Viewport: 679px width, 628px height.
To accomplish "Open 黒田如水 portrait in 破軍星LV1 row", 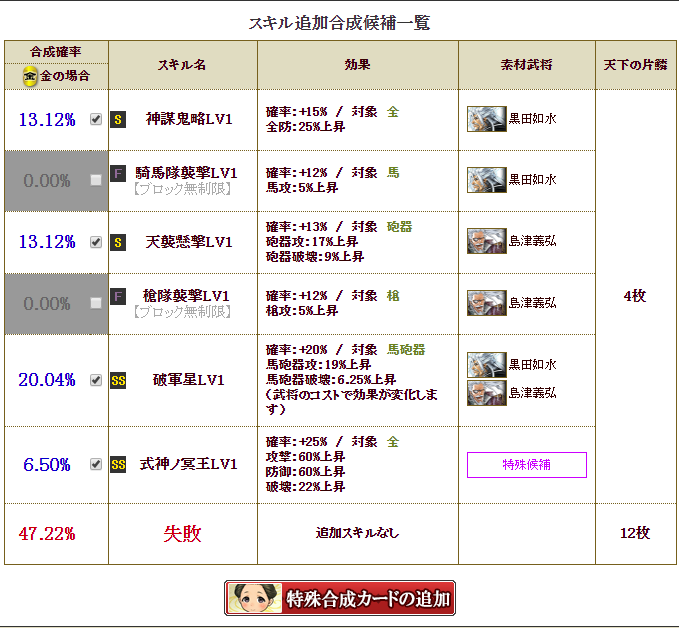I will point(487,365).
